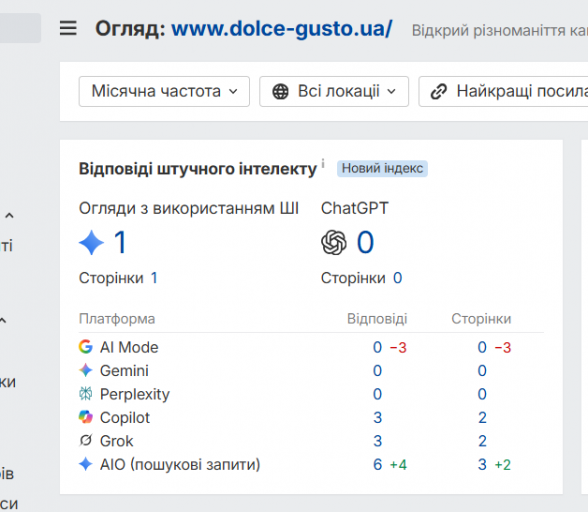
Task: Click the Відповіді column header
Action: coord(377,319)
